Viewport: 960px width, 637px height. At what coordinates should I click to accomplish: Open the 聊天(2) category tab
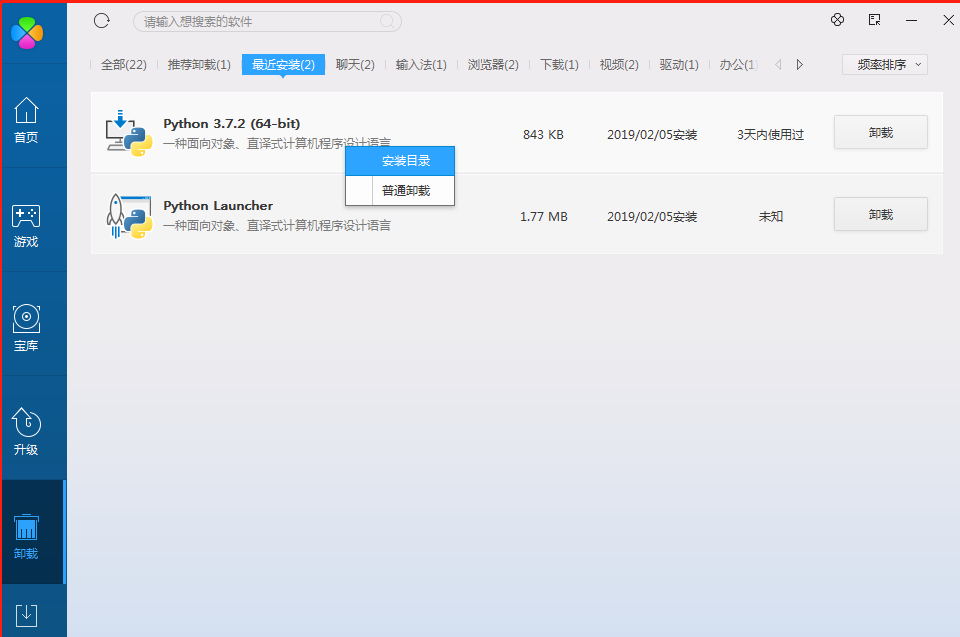(x=355, y=64)
